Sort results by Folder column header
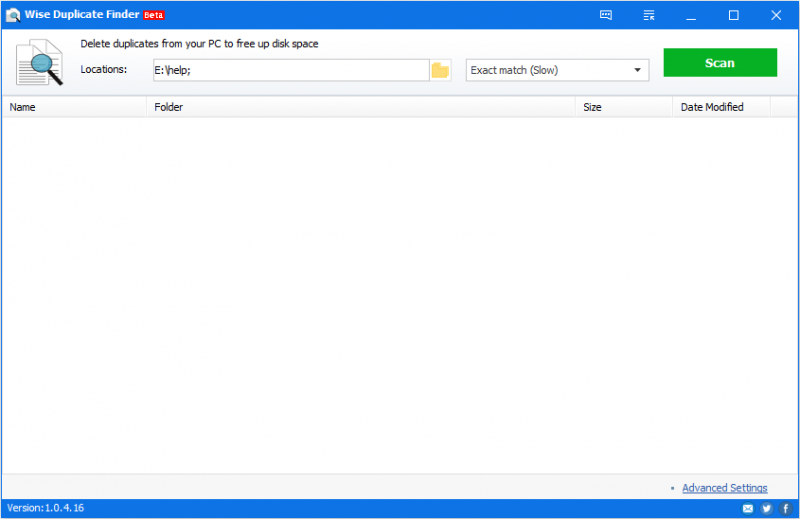 (361, 107)
